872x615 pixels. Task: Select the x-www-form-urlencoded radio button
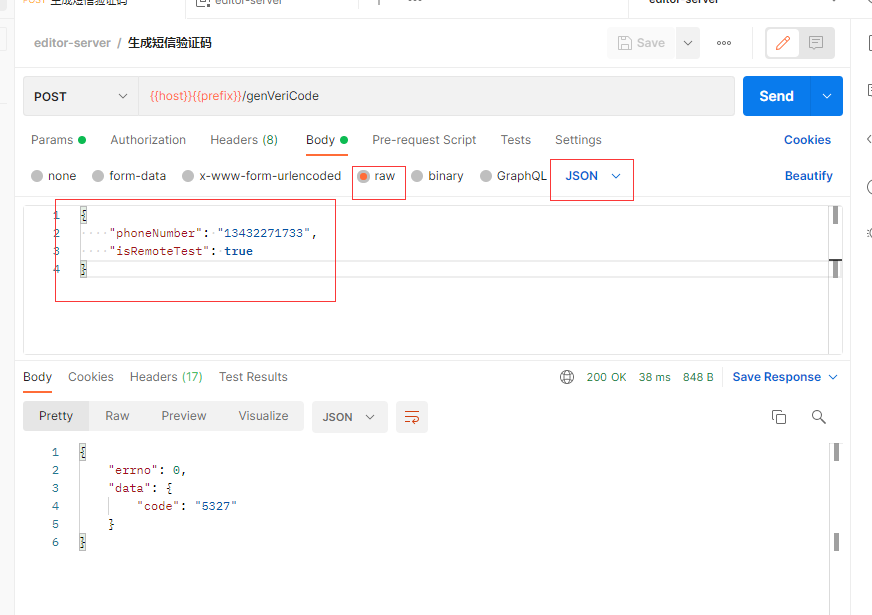[x=188, y=176]
